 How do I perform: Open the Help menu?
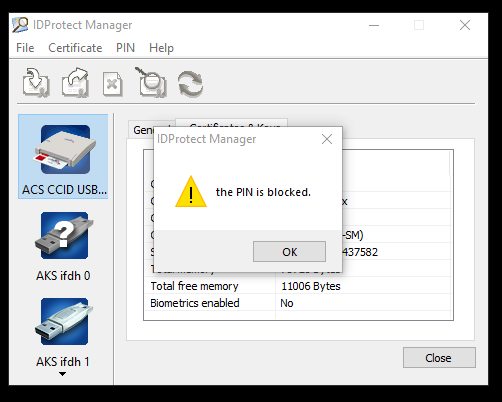click(161, 48)
